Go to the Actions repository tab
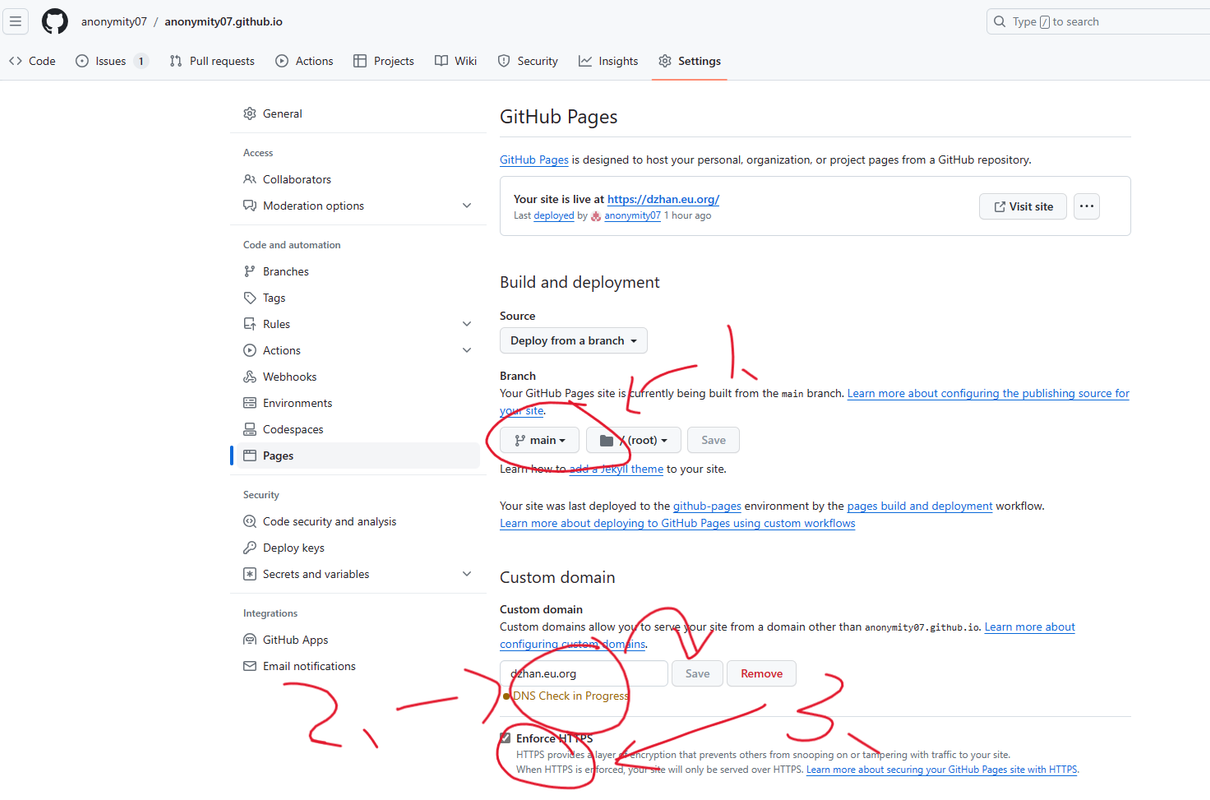 (x=304, y=61)
